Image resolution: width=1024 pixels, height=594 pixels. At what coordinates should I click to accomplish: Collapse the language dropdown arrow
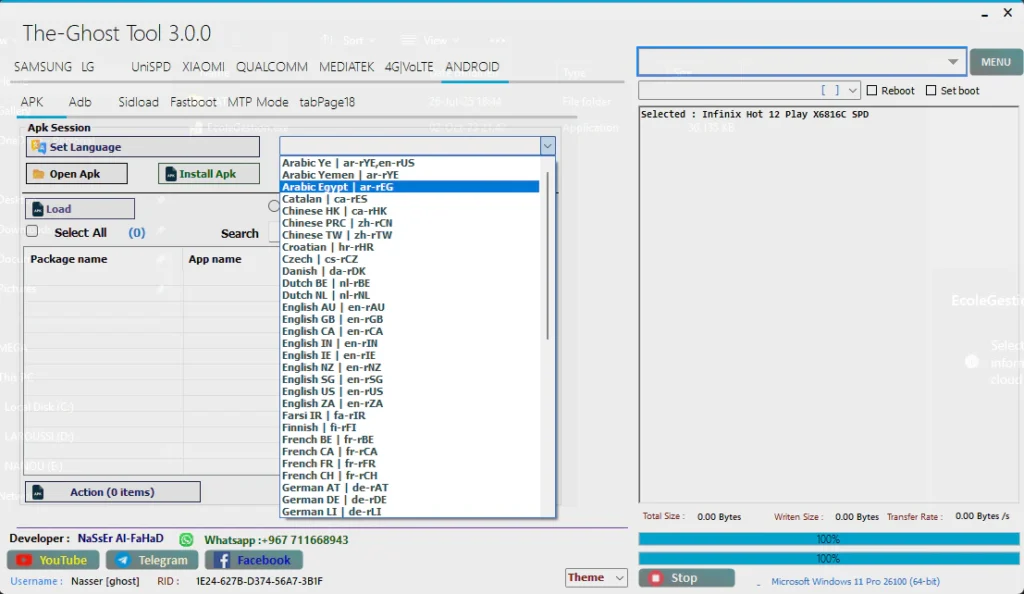pyautogui.click(x=547, y=146)
